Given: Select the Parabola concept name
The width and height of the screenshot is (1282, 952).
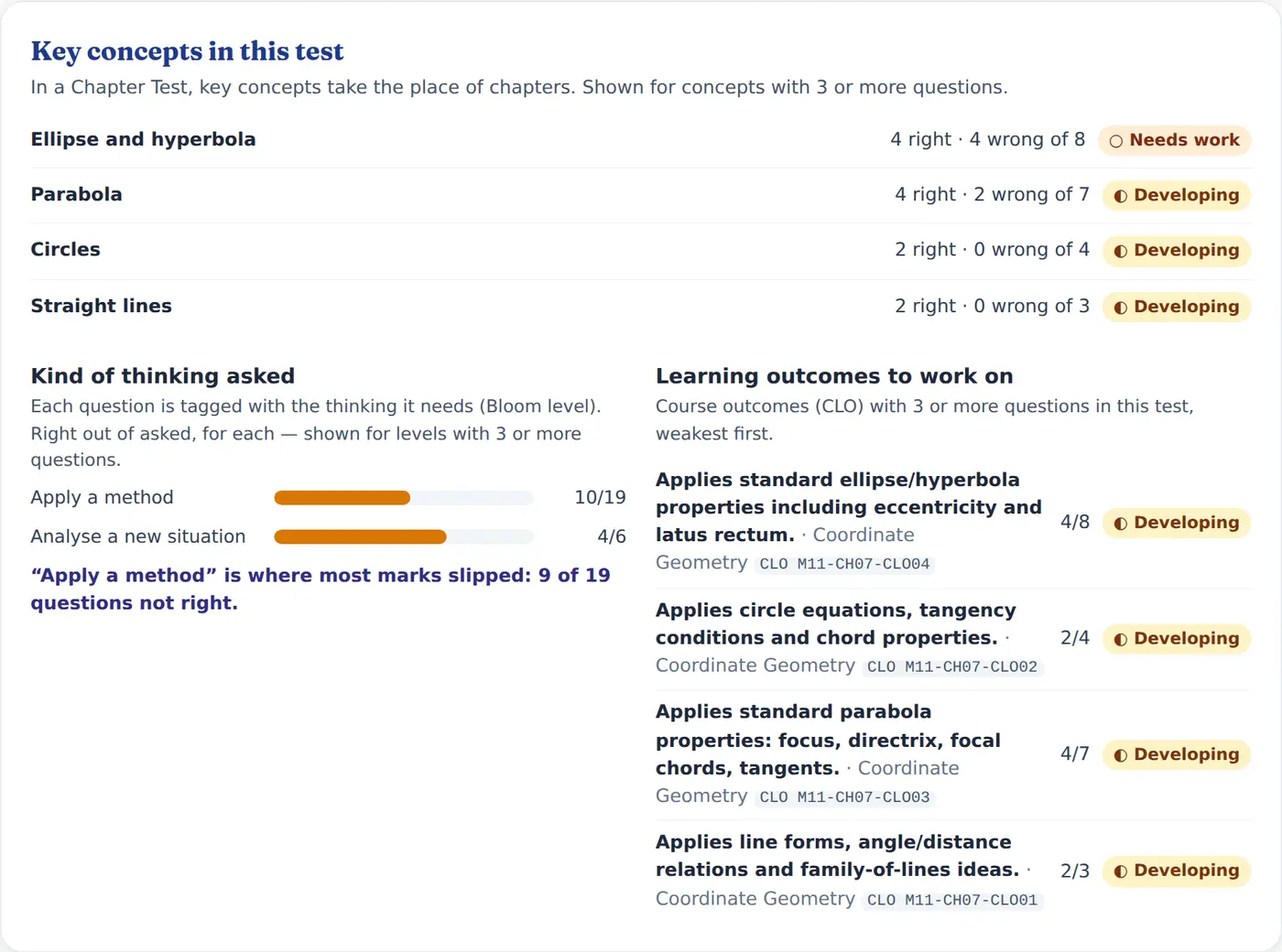Looking at the screenshot, I should point(77,194).
